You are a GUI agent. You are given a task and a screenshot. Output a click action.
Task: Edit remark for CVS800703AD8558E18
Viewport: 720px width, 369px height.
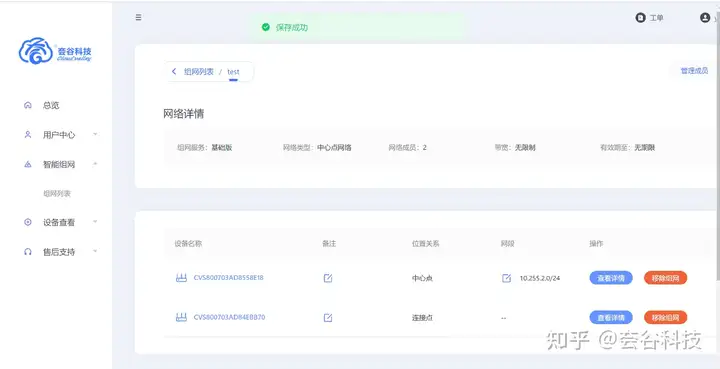tap(328, 278)
